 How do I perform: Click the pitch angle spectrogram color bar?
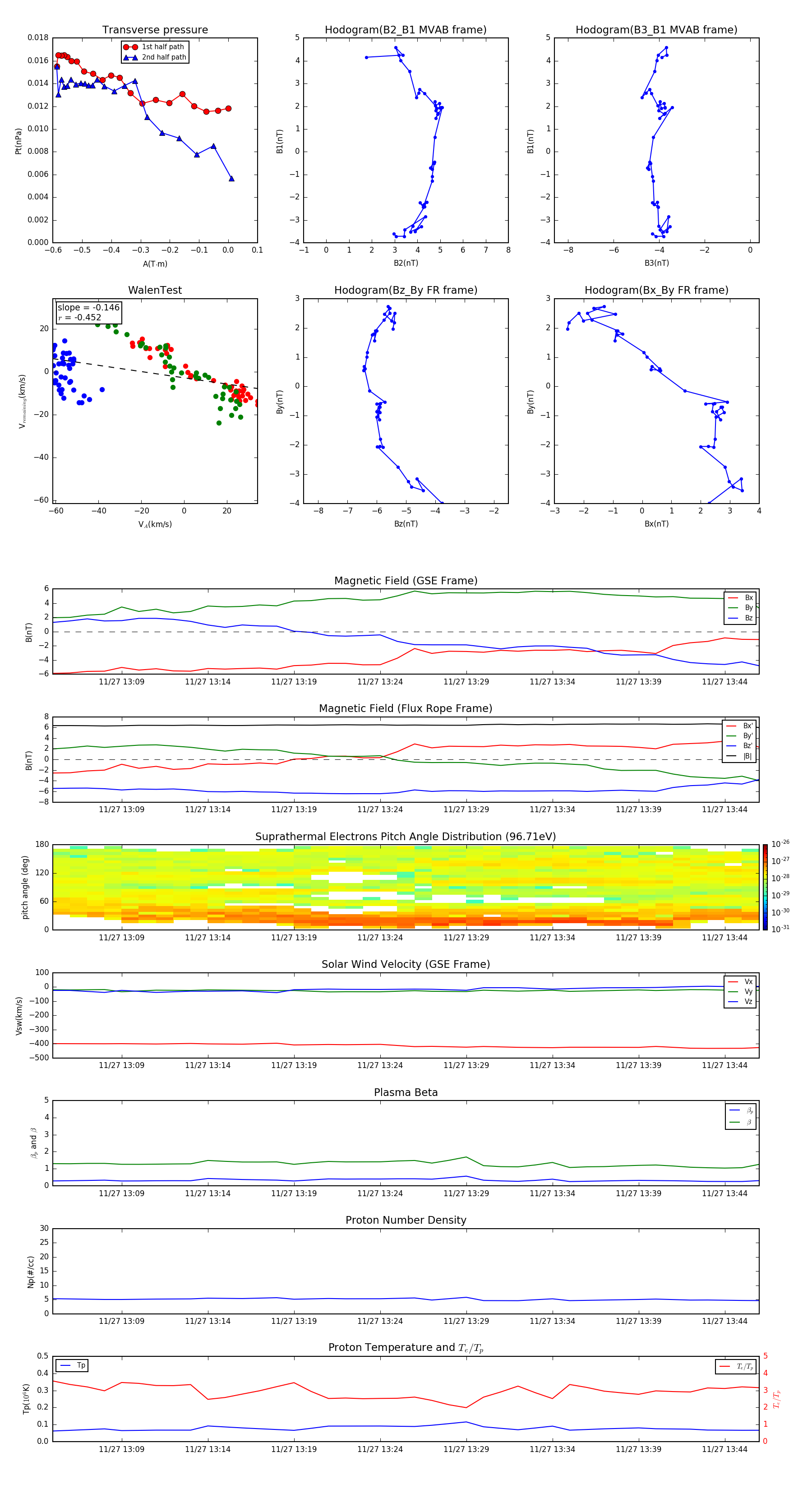pyautogui.click(x=765, y=887)
